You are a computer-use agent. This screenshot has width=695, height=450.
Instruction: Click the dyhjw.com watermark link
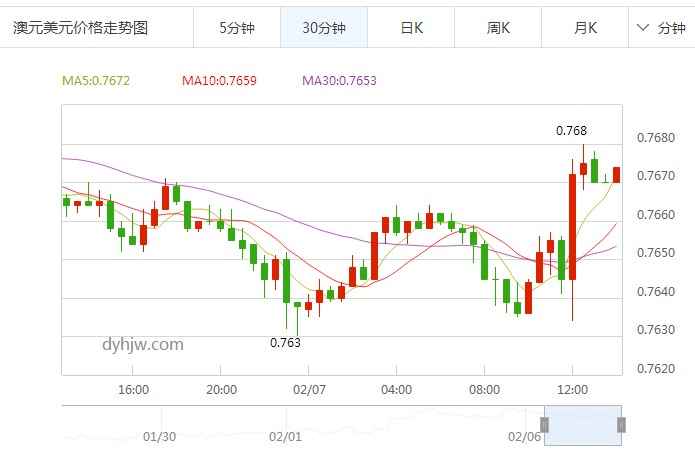tap(143, 345)
